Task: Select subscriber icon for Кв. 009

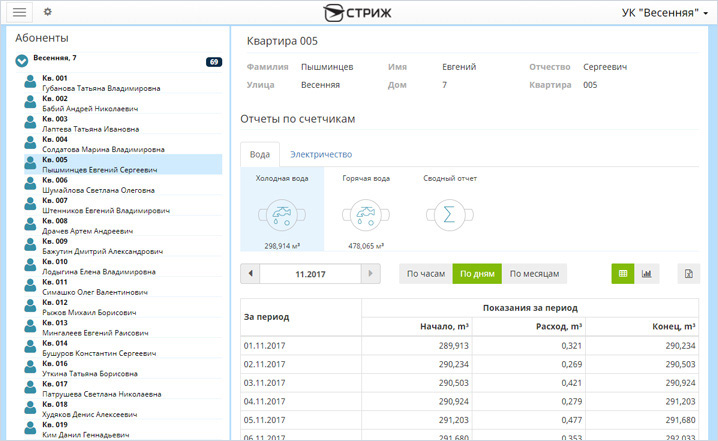Action: pos(30,245)
